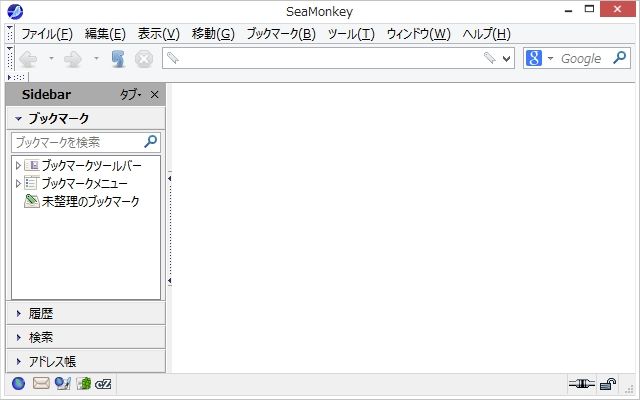The height and width of the screenshot is (400, 640).
Task: Click the Forward navigation arrow
Action: (73, 59)
